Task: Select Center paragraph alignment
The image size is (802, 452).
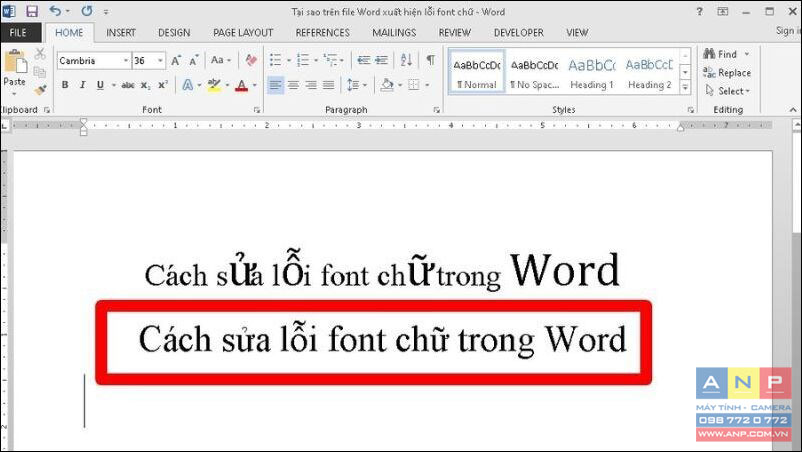Action: [x=293, y=85]
